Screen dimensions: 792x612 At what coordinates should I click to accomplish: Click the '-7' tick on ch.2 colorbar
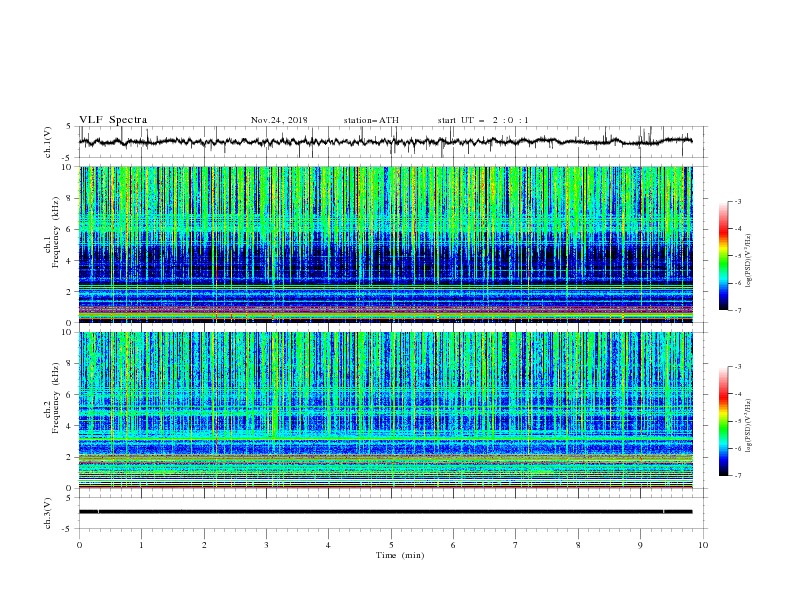[x=737, y=476]
